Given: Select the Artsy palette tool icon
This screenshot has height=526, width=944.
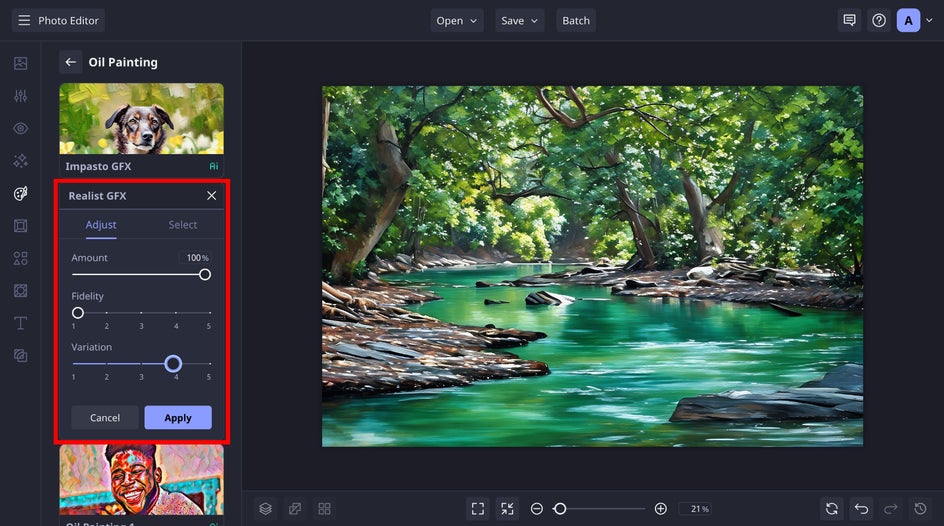Looking at the screenshot, I should pos(20,193).
